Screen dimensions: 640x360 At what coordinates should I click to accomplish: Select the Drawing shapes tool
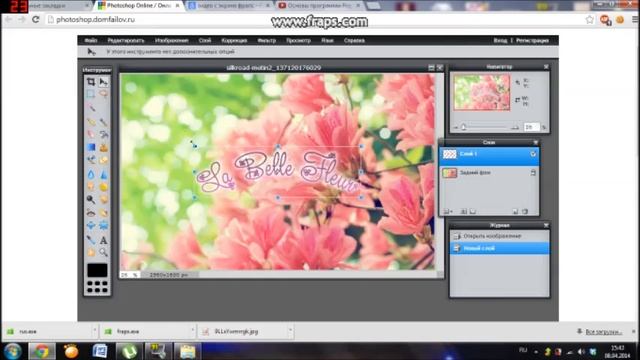pyautogui.click(x=103, y=160)
